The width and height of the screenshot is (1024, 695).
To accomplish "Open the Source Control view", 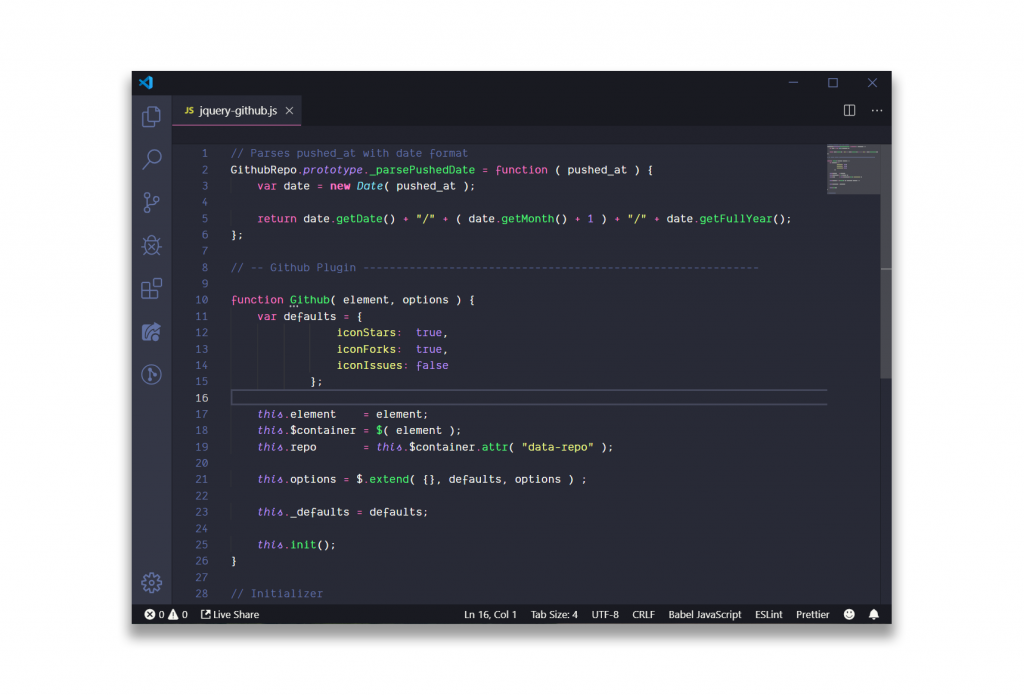I will pos(151,203).
